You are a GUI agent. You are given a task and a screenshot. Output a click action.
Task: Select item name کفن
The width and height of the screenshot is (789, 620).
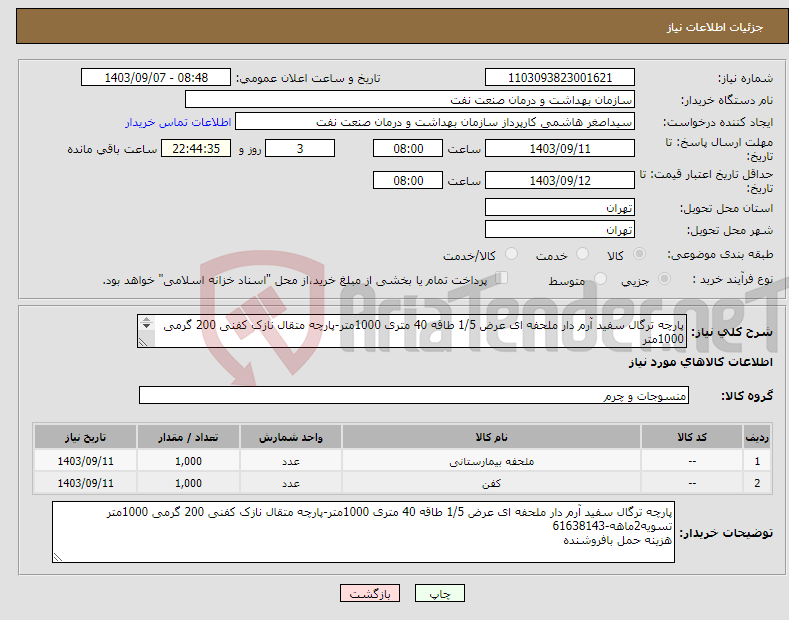491,483
